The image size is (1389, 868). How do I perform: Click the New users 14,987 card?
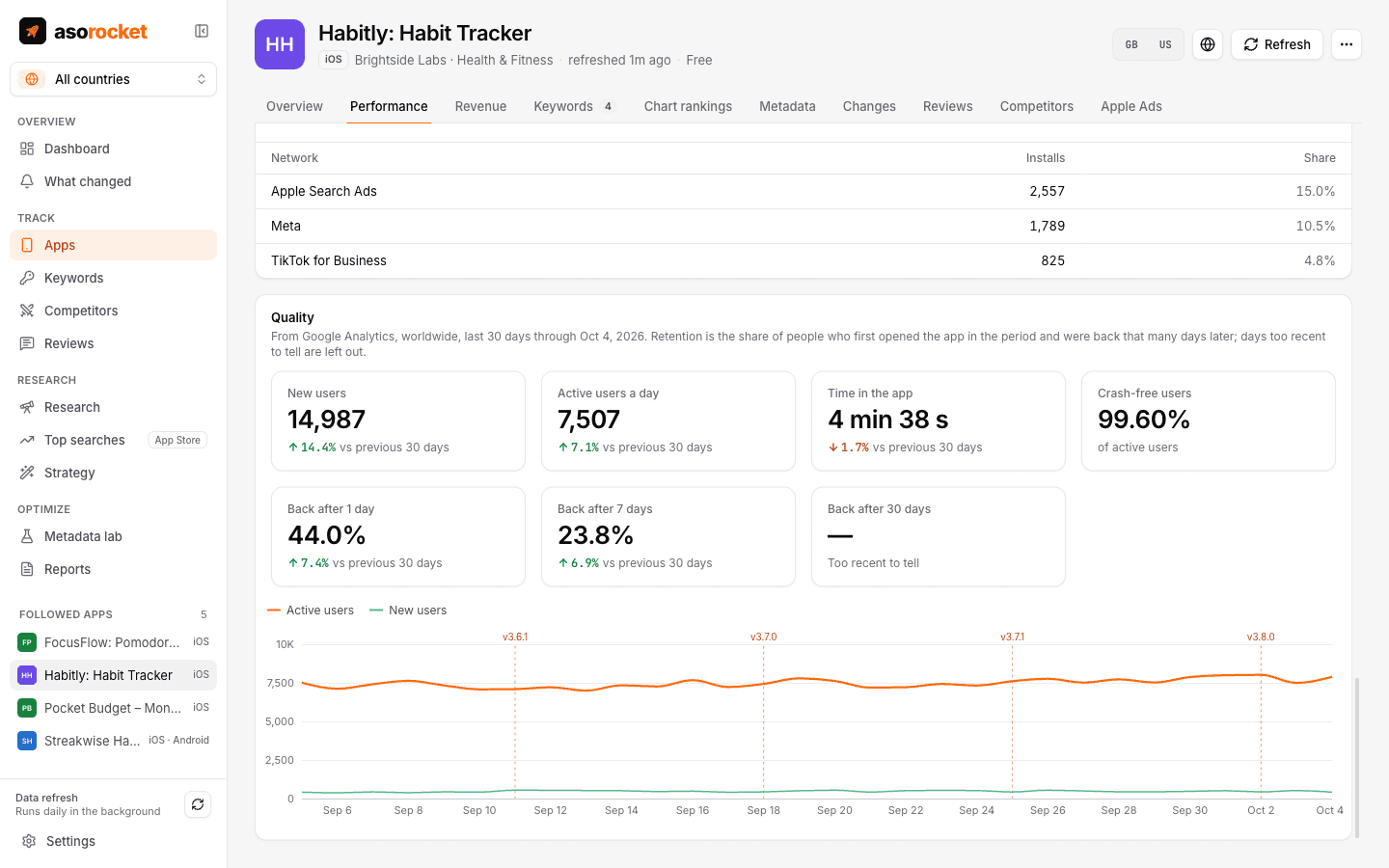(398, 420)
